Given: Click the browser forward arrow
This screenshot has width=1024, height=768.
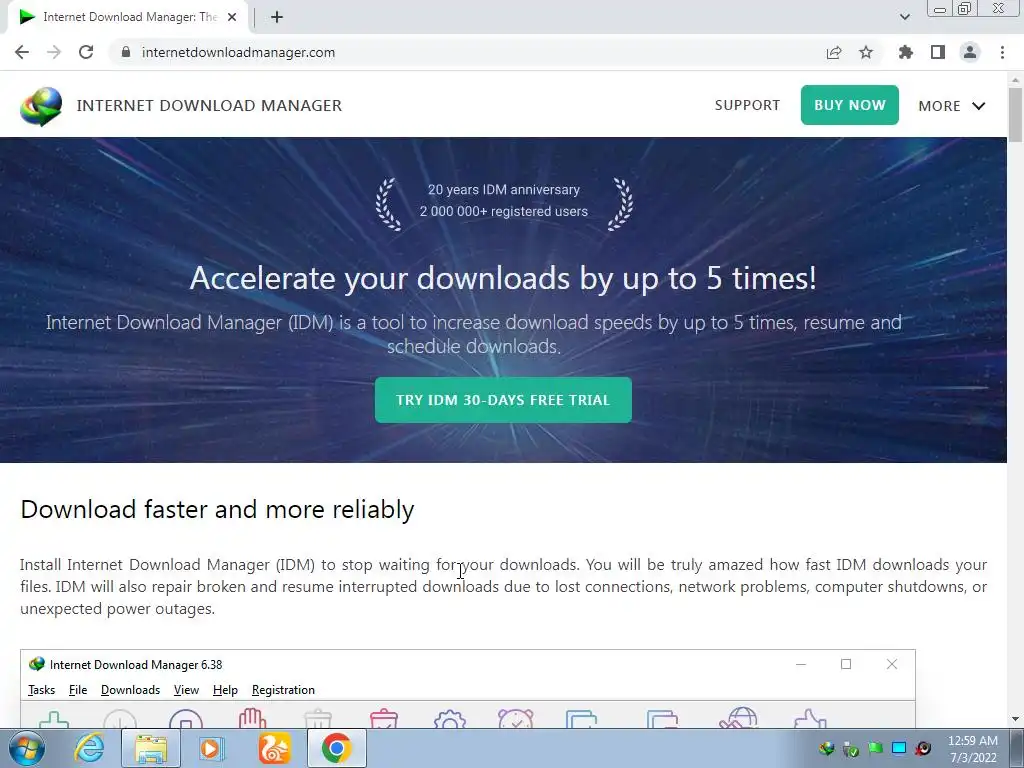Looking at the screenshot, I should [54, 52].
